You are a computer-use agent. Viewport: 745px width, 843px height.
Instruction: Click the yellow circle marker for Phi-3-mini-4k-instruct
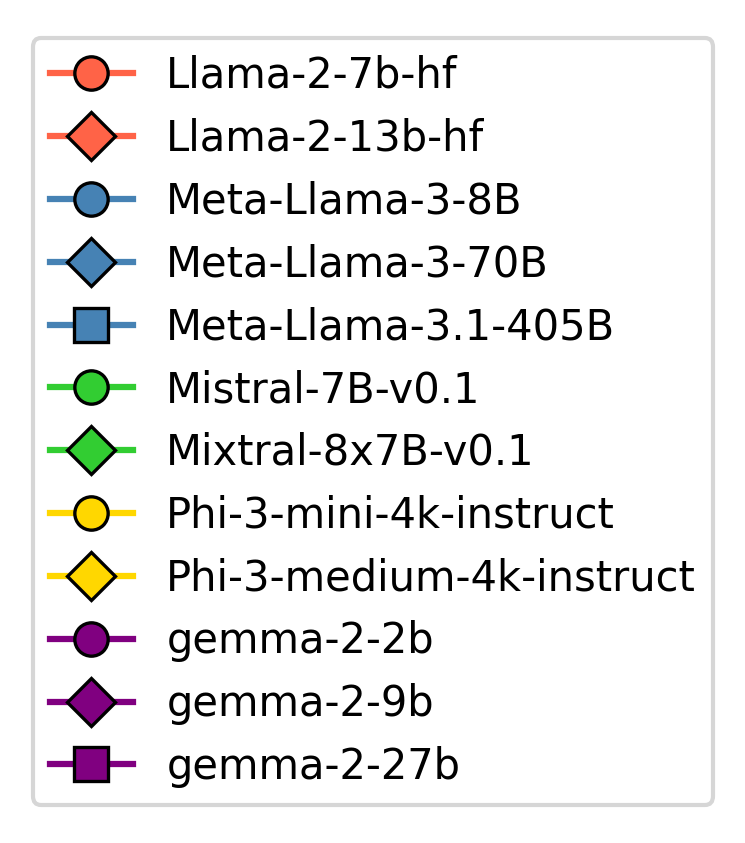[91, 514]
